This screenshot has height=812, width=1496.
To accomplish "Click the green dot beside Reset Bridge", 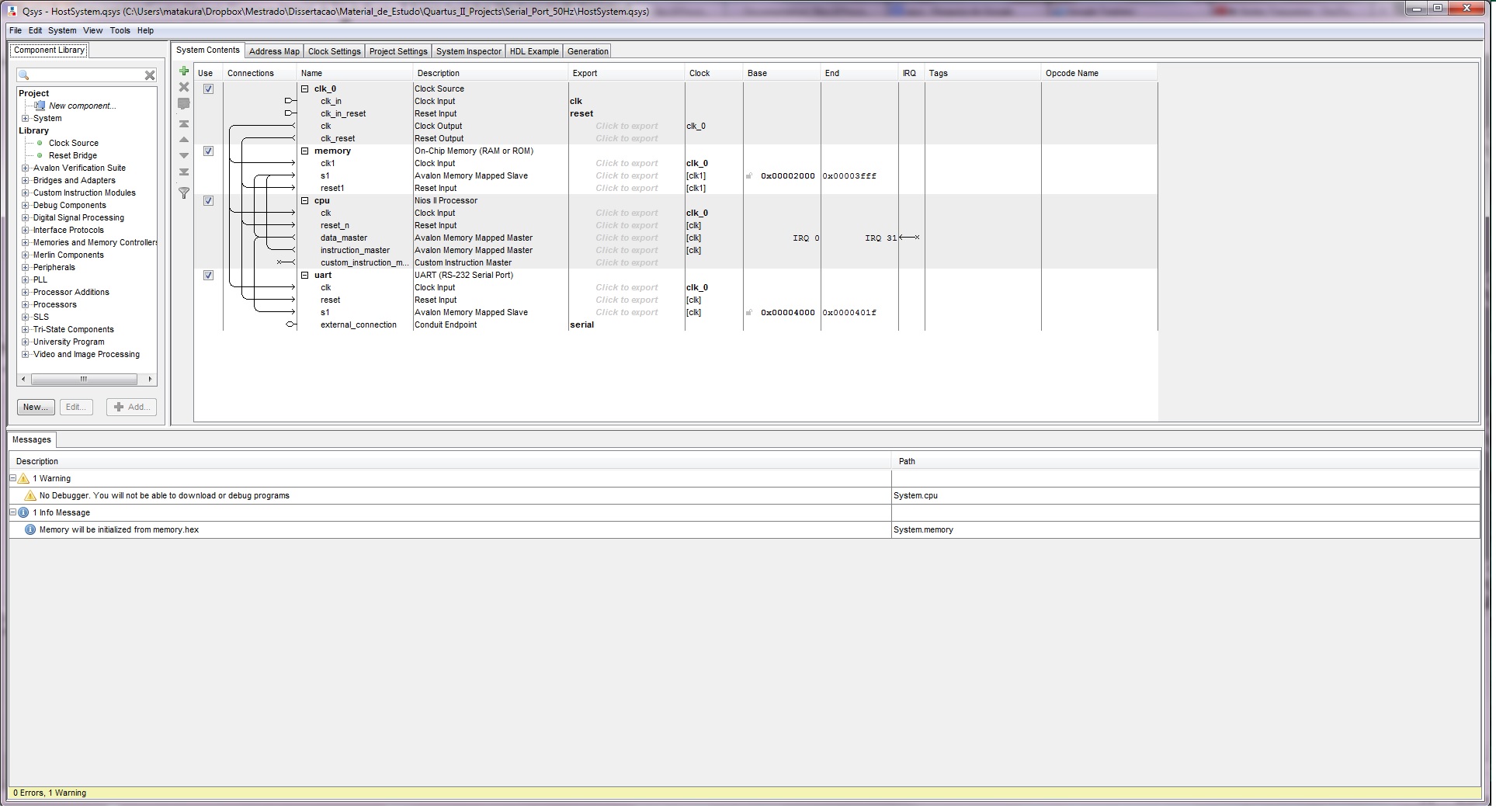I will (40, 155).
